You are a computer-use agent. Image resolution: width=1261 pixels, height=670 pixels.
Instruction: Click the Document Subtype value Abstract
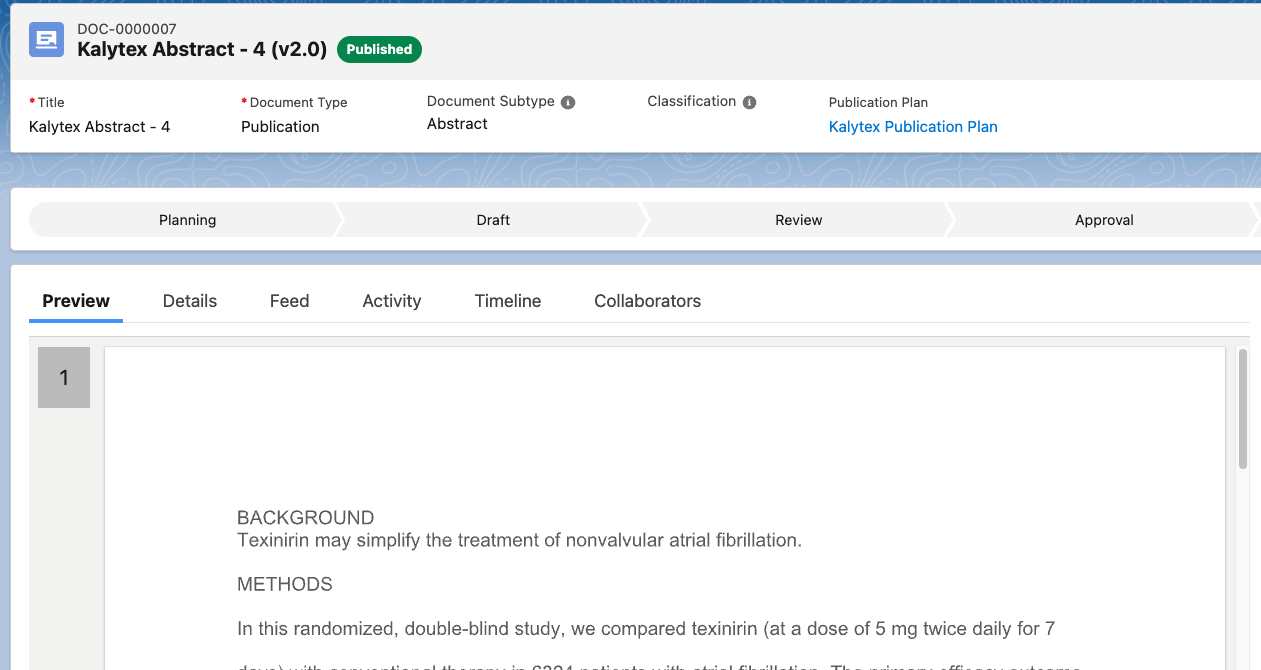point(457,124)
